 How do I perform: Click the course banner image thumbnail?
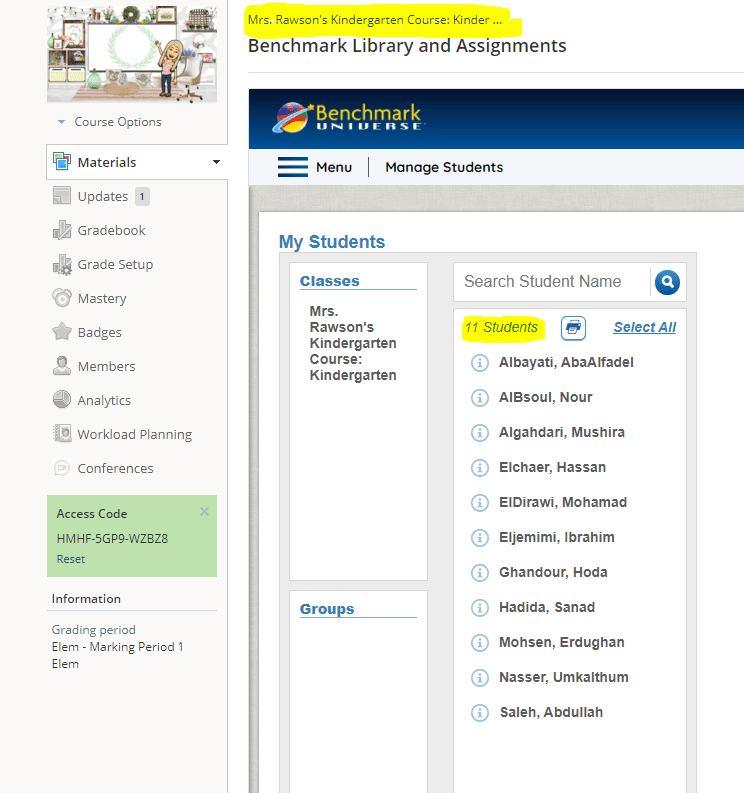tap(132, 54)
